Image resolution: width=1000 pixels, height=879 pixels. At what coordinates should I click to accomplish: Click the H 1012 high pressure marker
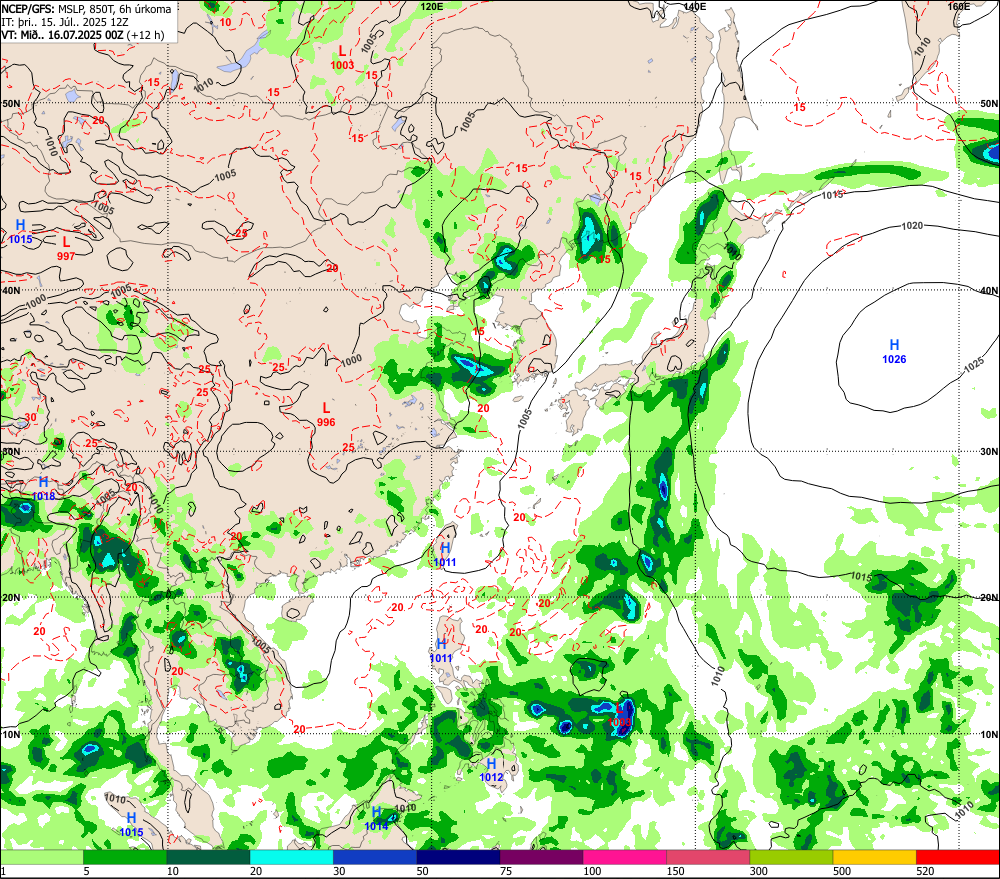491,770
